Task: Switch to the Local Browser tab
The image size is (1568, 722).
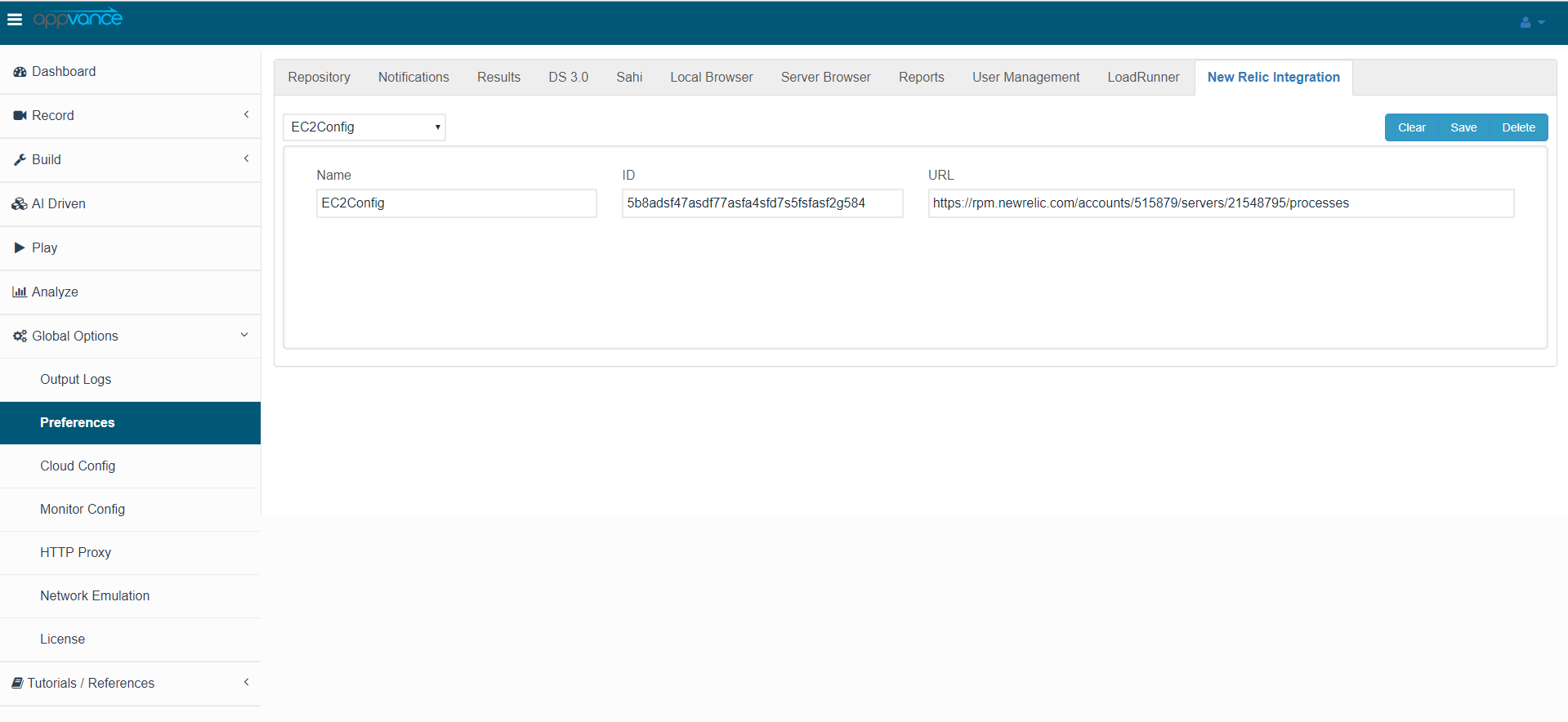Action: [x=712, y=78]
